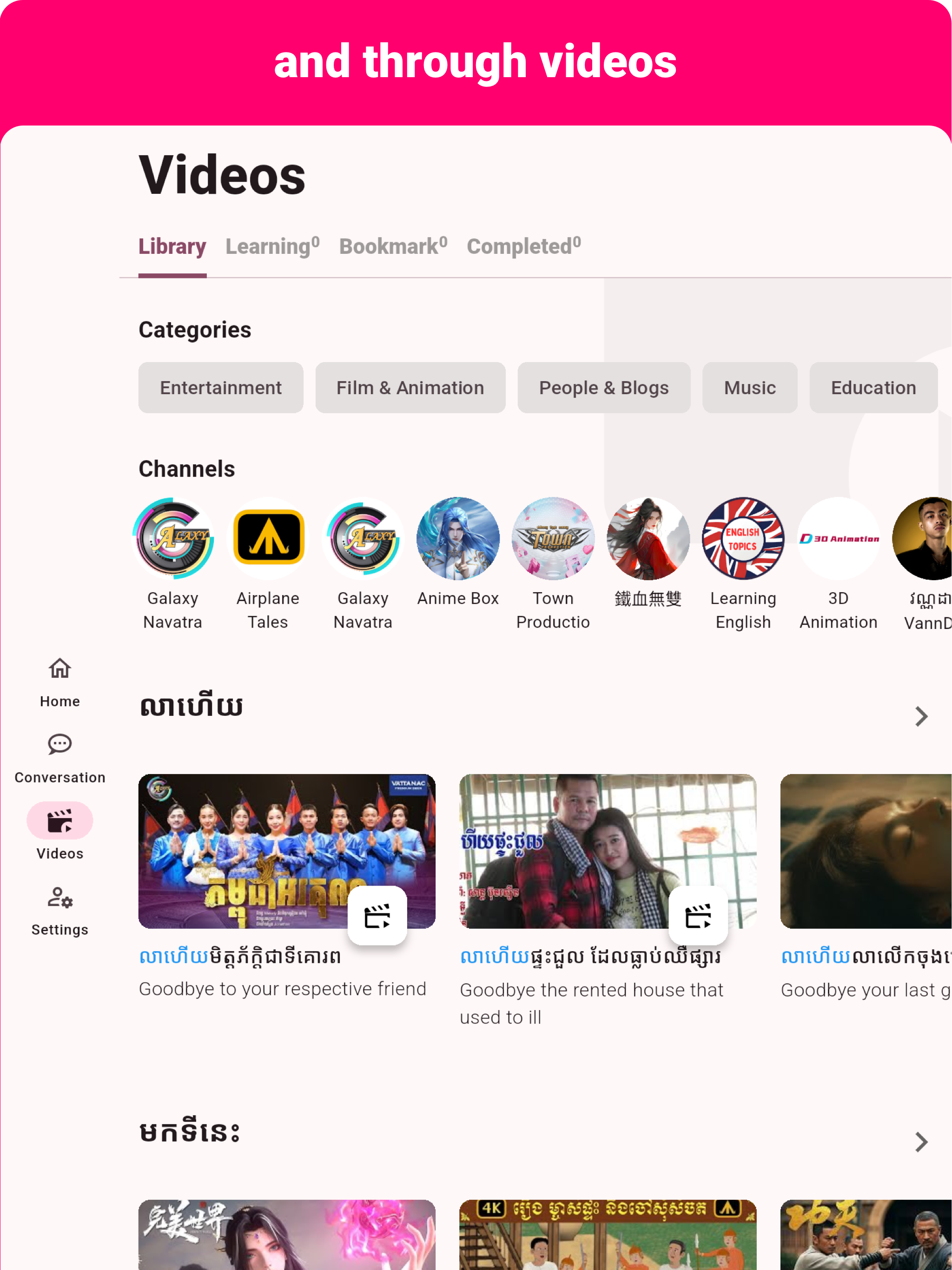Screen dimensions: 952x1270
Task: Switch to the Library tab
Action: pos(172,246)
